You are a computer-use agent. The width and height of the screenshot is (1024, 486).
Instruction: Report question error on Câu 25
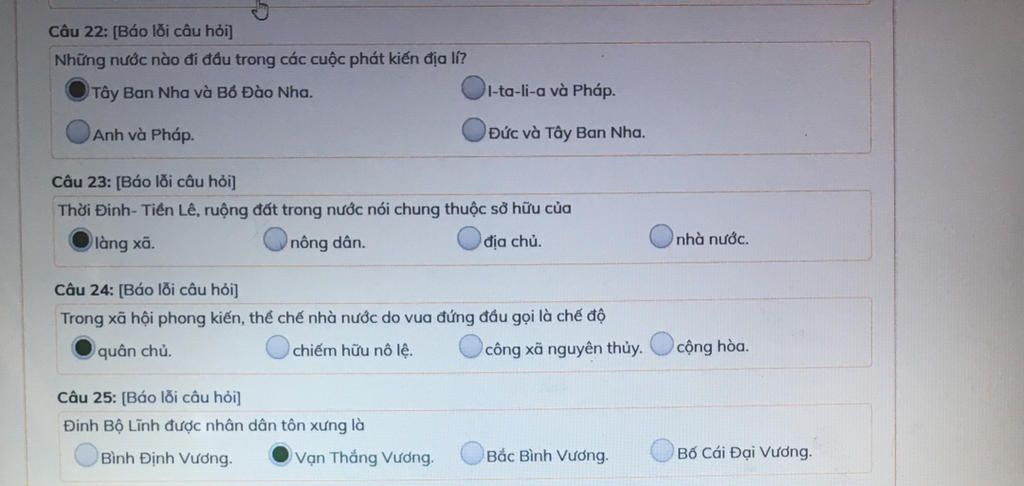click(181, 397)
